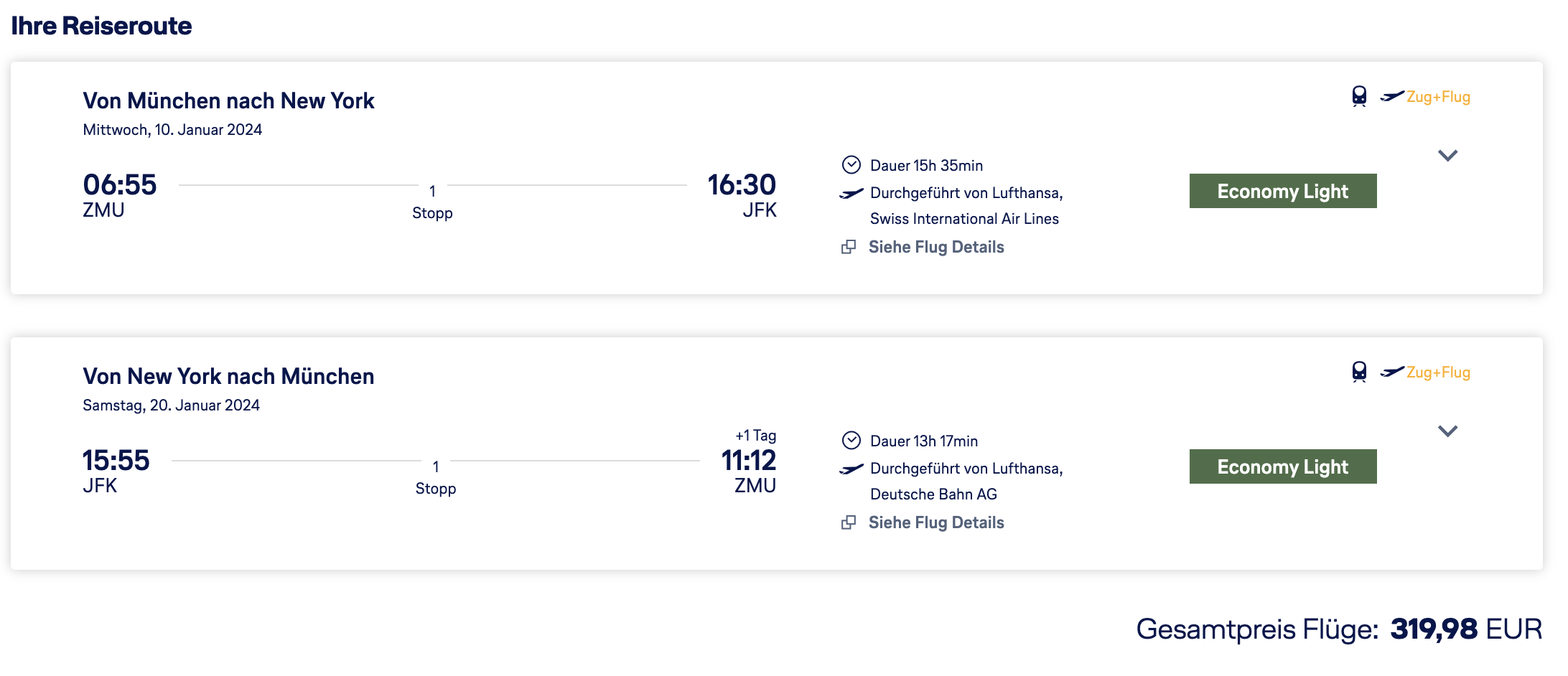Click the external-link icon for outbound flight details
This screenshot has height=676, width=1568.
[x=849, y=247]
